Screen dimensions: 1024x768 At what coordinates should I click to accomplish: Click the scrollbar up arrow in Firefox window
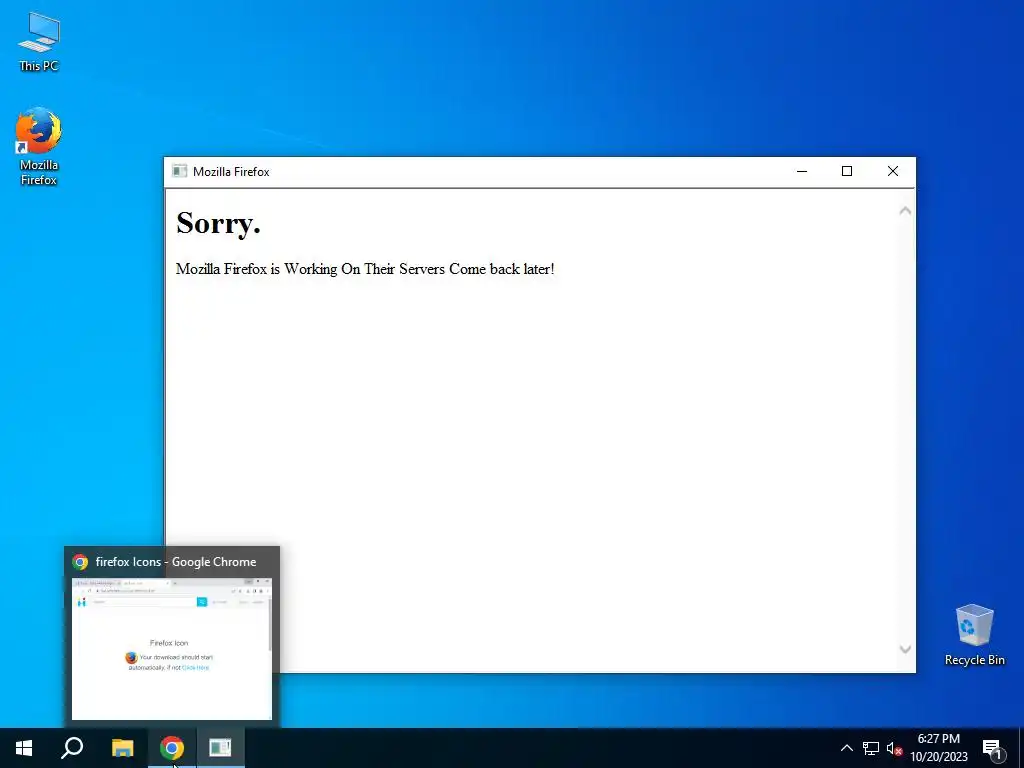click(x=905, y=210)
